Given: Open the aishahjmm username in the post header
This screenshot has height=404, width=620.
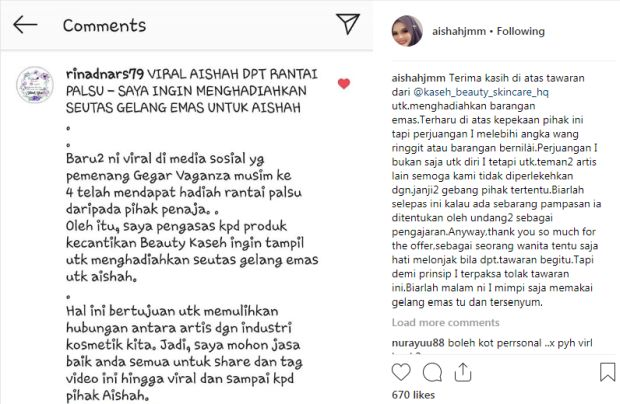Looking at the screenshot, I should 459,31.
